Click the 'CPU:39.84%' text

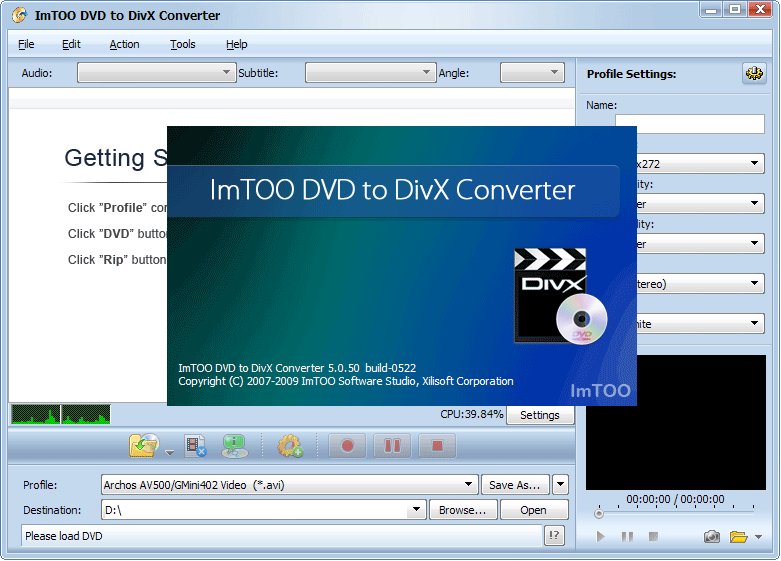pyautogui.click(x=472, y=414)
